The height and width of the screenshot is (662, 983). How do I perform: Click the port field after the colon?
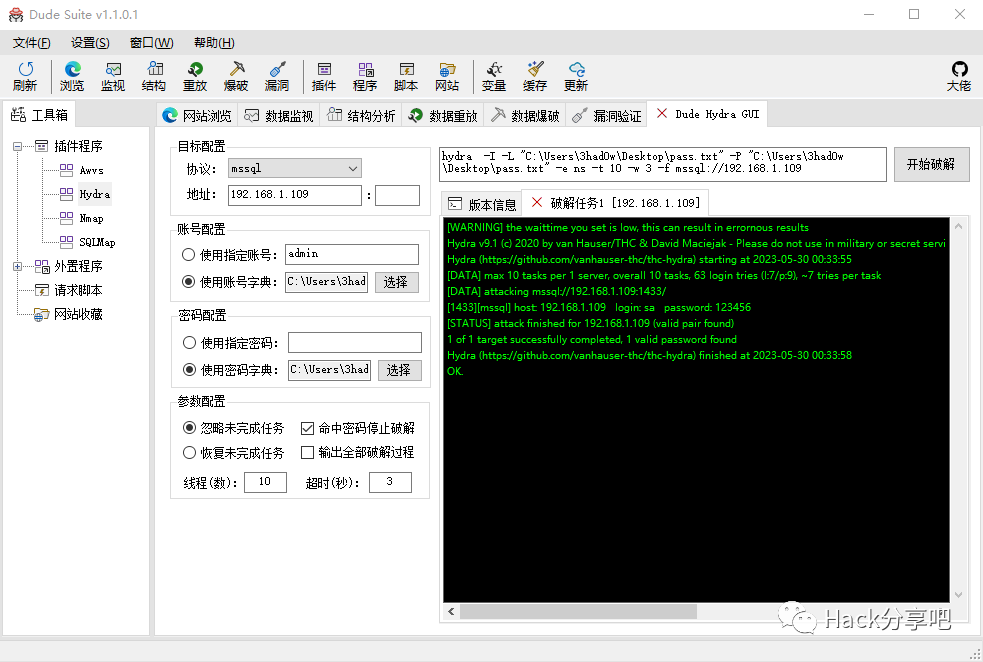397,195
